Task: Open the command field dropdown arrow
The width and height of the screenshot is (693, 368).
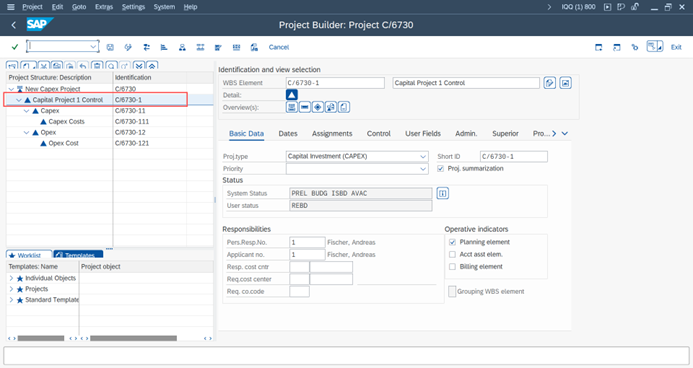Action: coord(93,46)
